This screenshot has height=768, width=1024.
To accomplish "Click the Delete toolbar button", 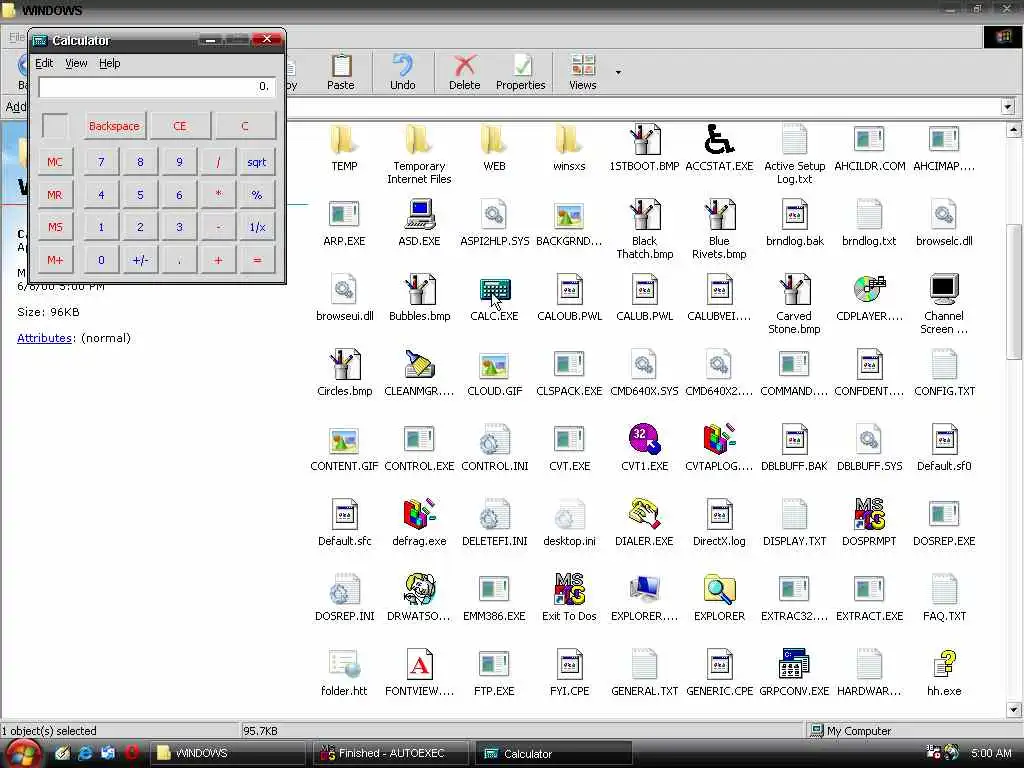I will [464, 72].
